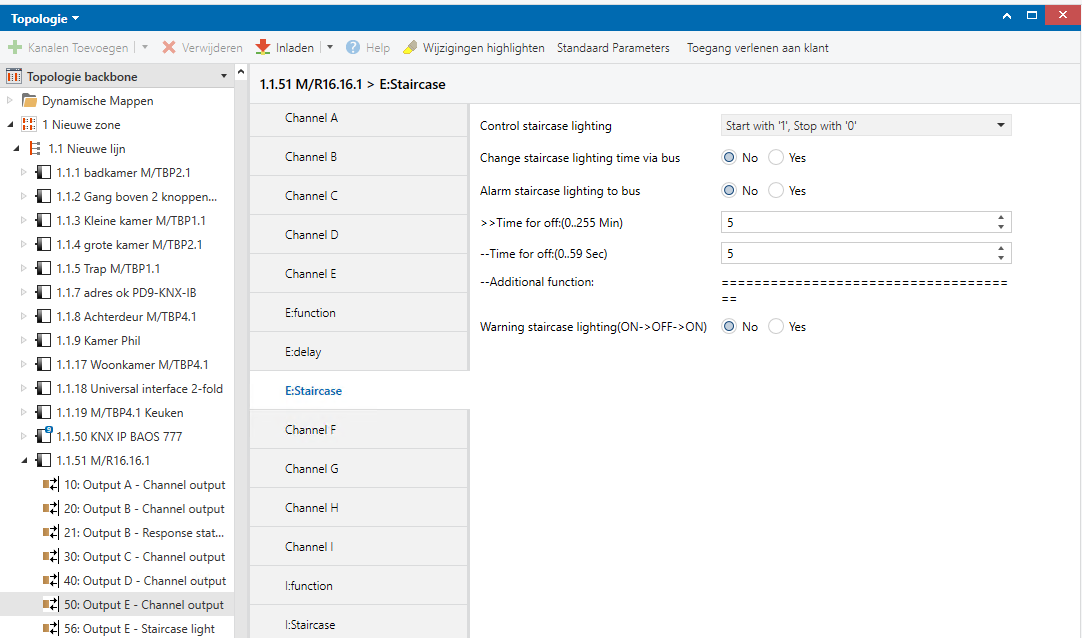1082x638 pixels.
Task: Click the Inladen download arrow icon
Action: click(263, 48)
